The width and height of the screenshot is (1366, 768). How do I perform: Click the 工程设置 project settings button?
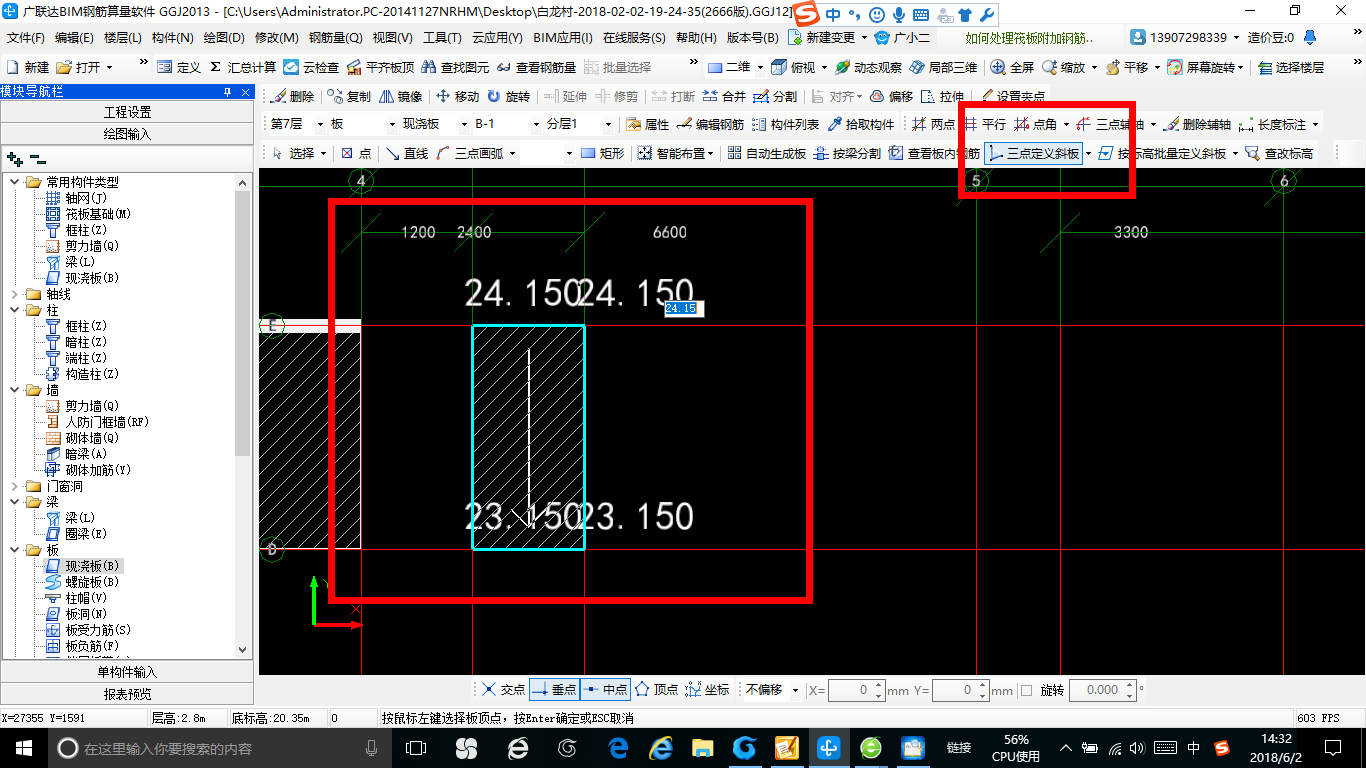tap(127, 112)
